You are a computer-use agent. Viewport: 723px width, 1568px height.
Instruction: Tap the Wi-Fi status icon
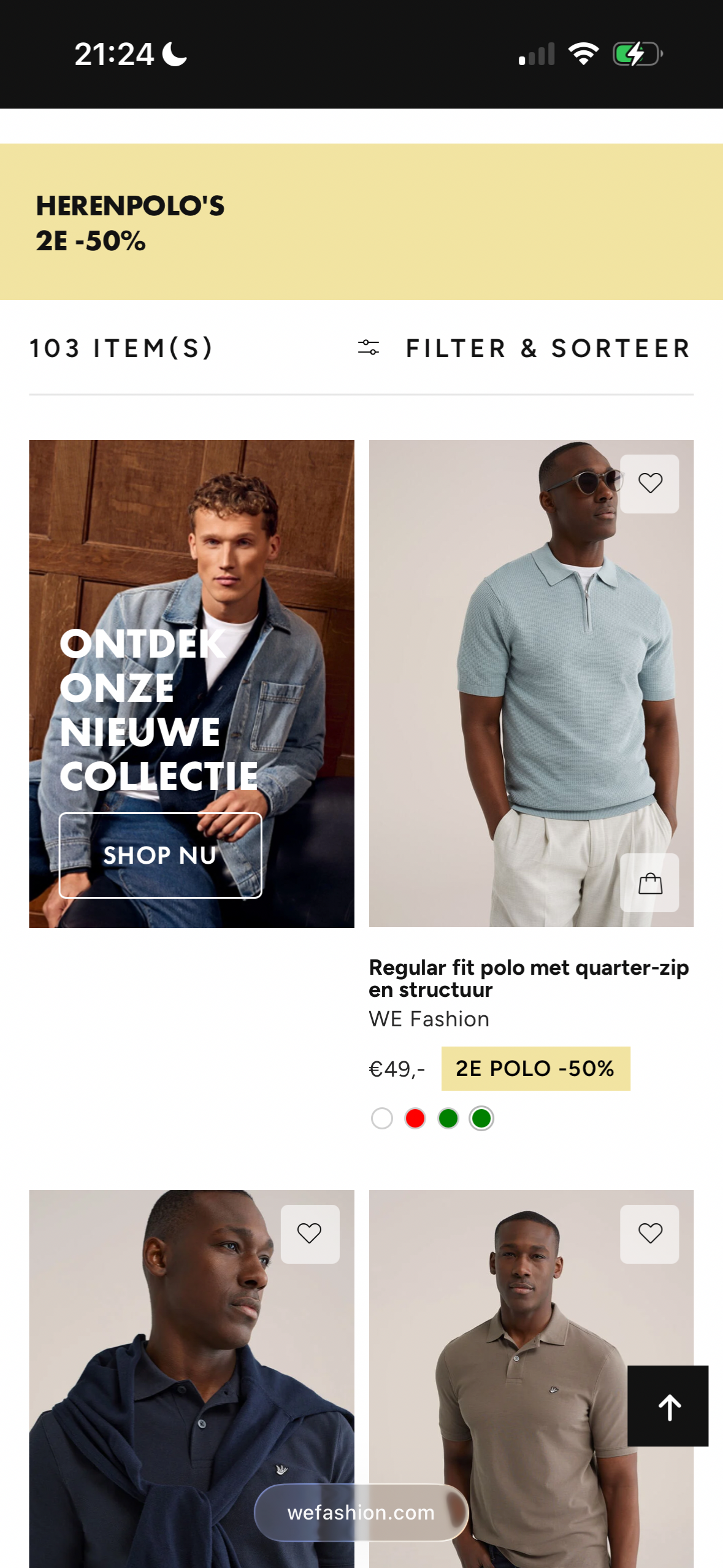tap(583, 54)
